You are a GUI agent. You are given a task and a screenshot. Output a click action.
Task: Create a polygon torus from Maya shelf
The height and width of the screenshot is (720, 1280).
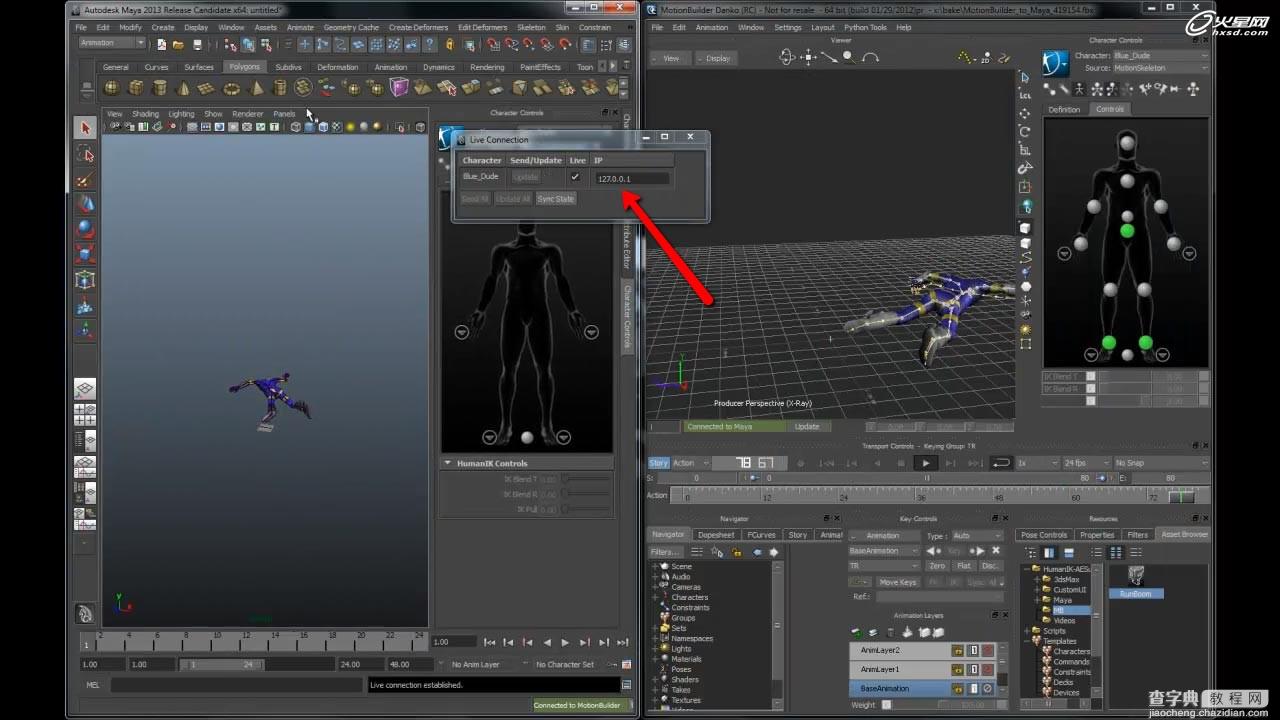pyautogui.click(x=231, y=88)
